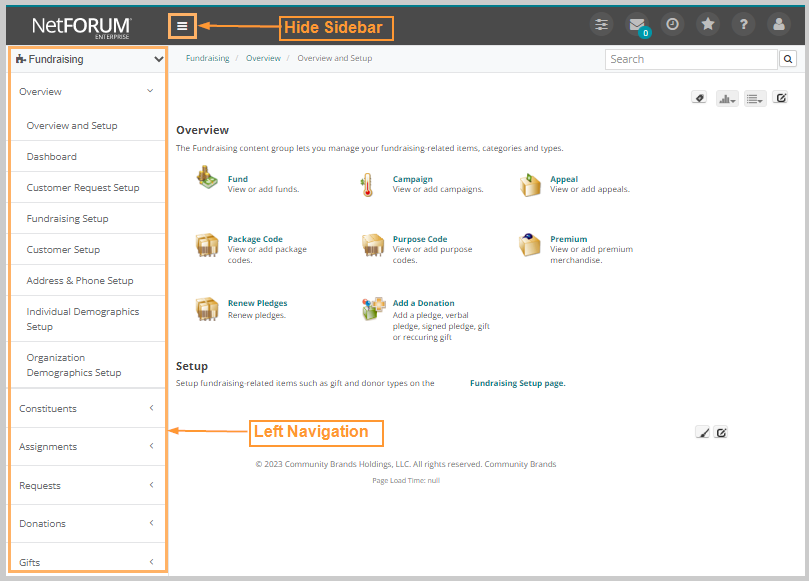
Task: Open the user profile avatar menu
Action: click(778, 24)
